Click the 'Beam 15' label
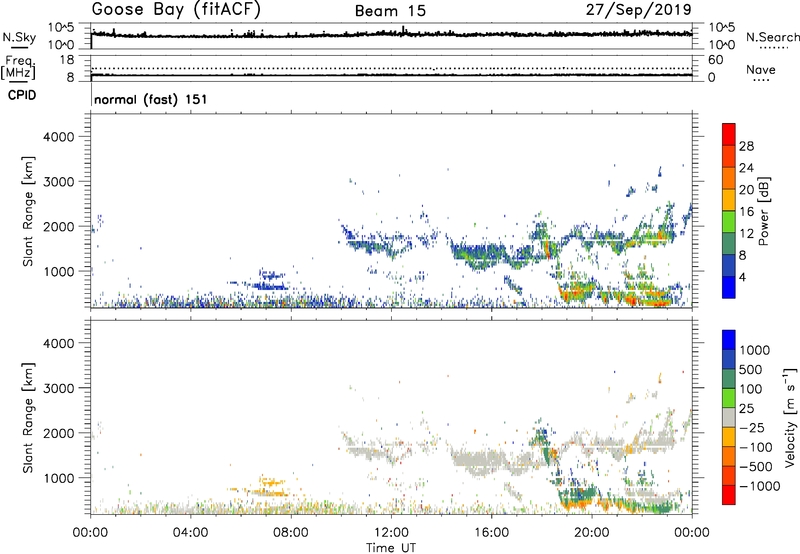The image size is (800, 554). (390, 11)
